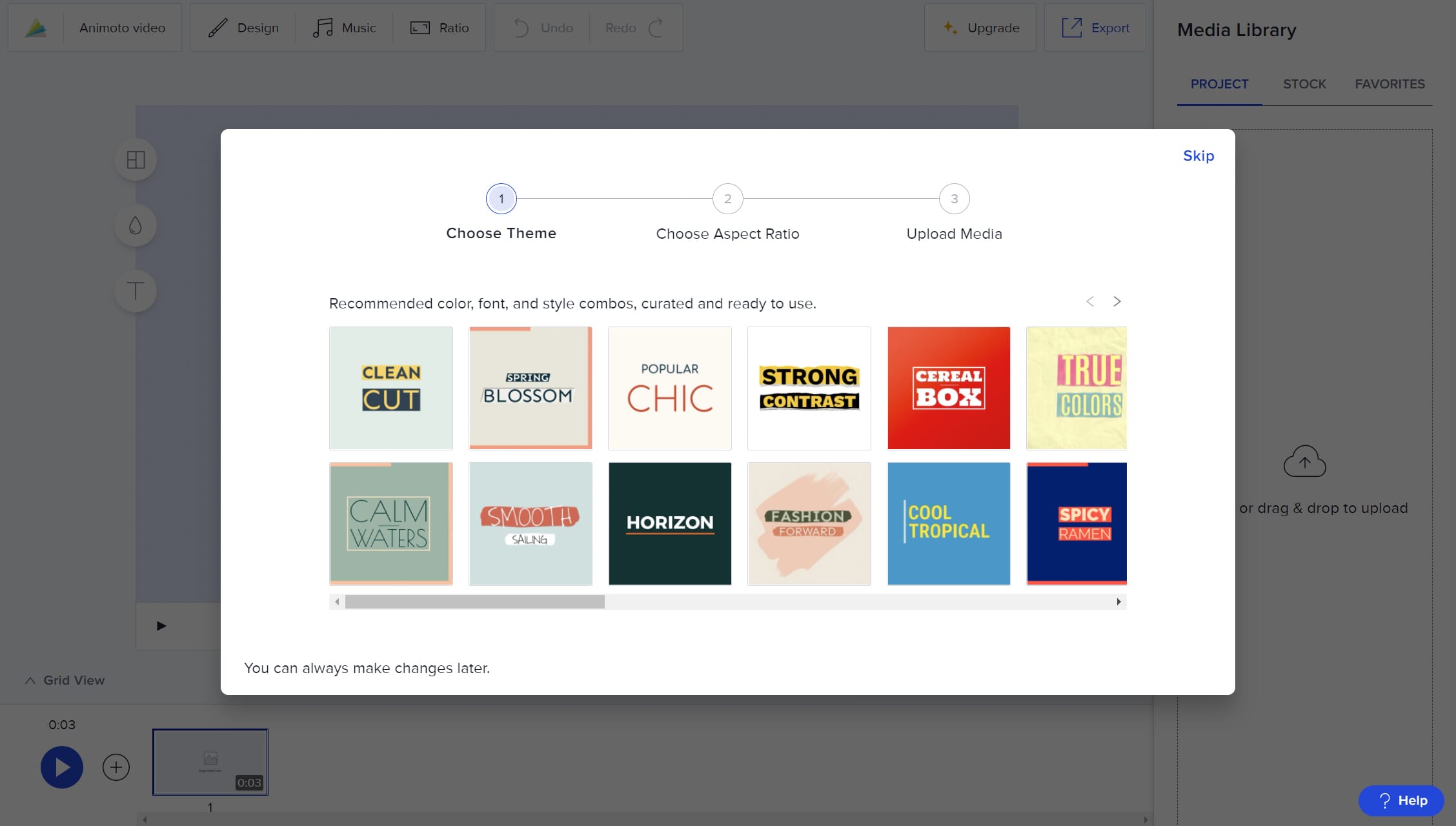Screen dimensions: 1456x826
Task: Click the theme scrollbar right arrow
Action: 1118,601
